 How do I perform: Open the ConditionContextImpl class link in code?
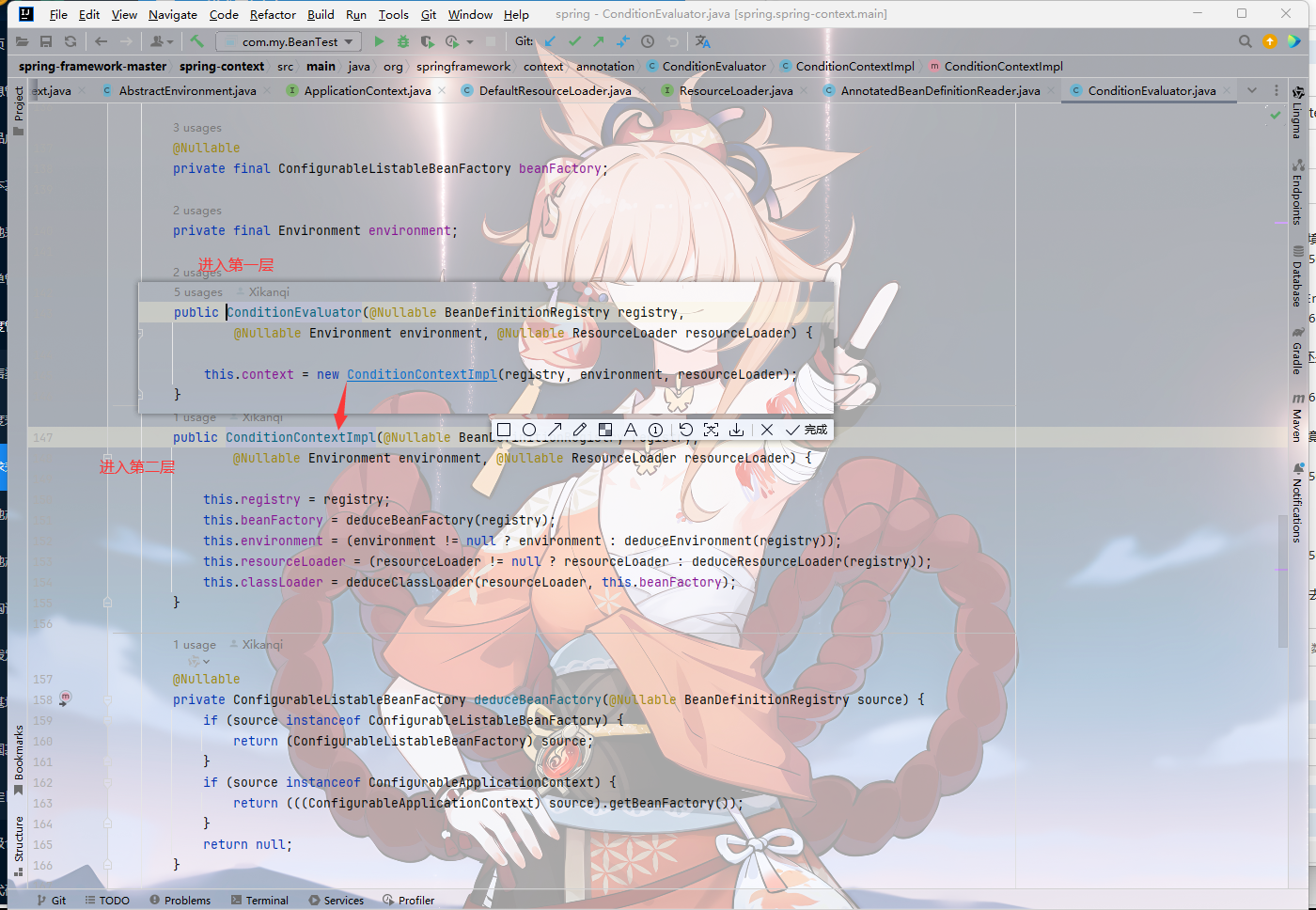click(421, 374)
